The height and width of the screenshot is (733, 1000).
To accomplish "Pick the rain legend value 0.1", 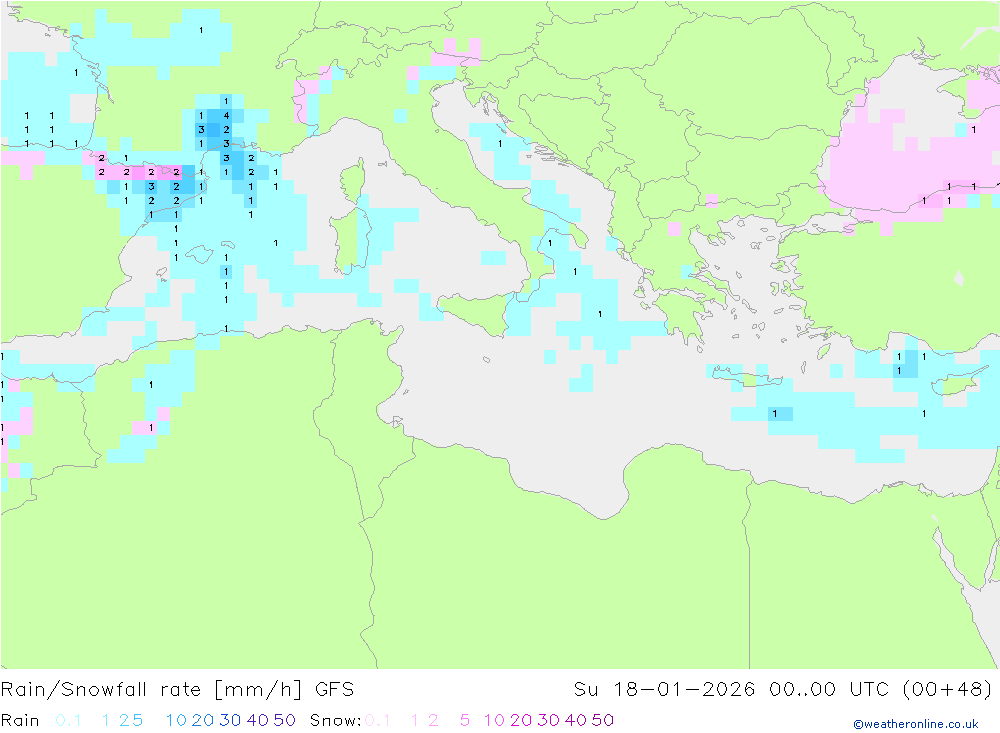I will pyautogui.click(x=68, y=720).
